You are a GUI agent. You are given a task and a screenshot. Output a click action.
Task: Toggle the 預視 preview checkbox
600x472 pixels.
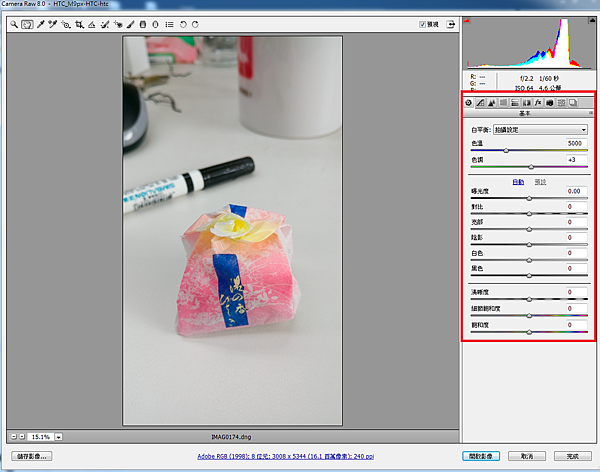click(422, 24)
